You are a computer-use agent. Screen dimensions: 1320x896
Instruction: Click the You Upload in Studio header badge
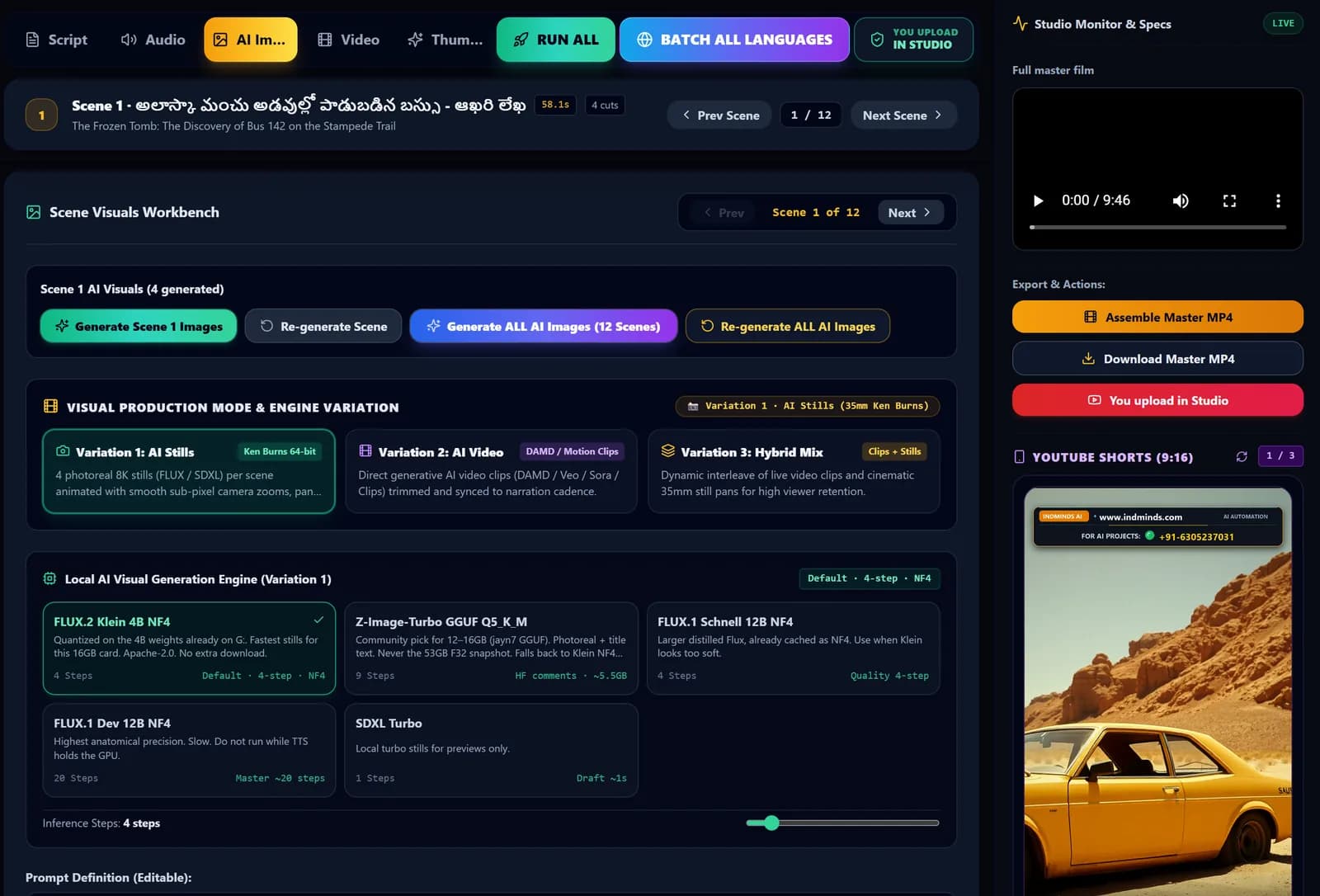tap(914, 40)
